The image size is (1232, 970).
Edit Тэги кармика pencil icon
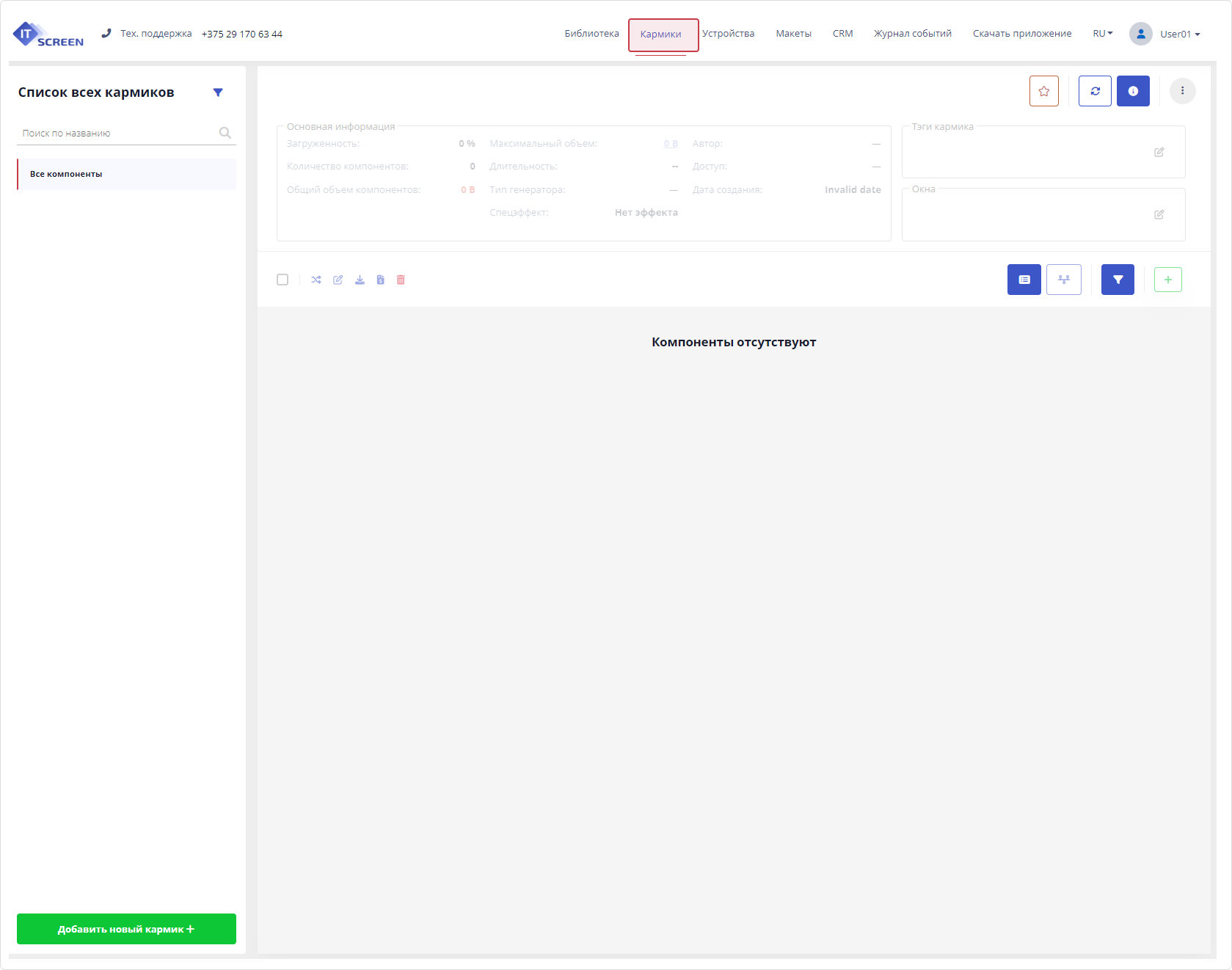1159,152
